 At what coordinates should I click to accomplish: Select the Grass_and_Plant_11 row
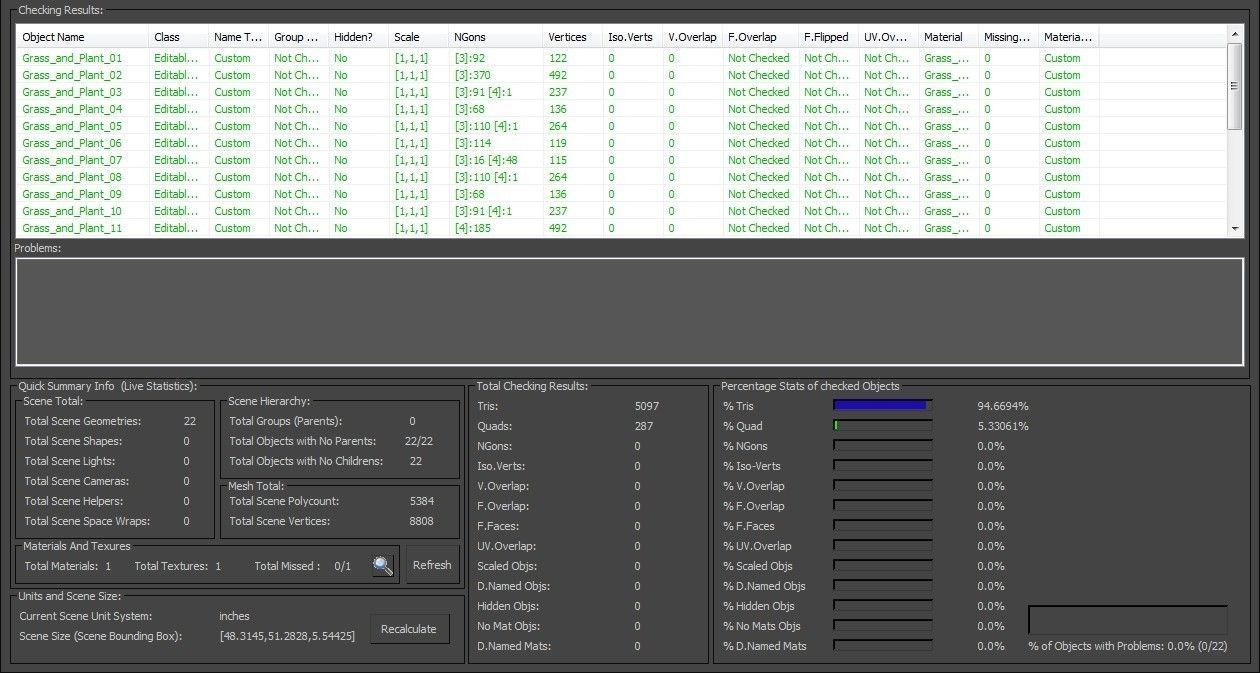pyautogui.click(x=622, y=228)
